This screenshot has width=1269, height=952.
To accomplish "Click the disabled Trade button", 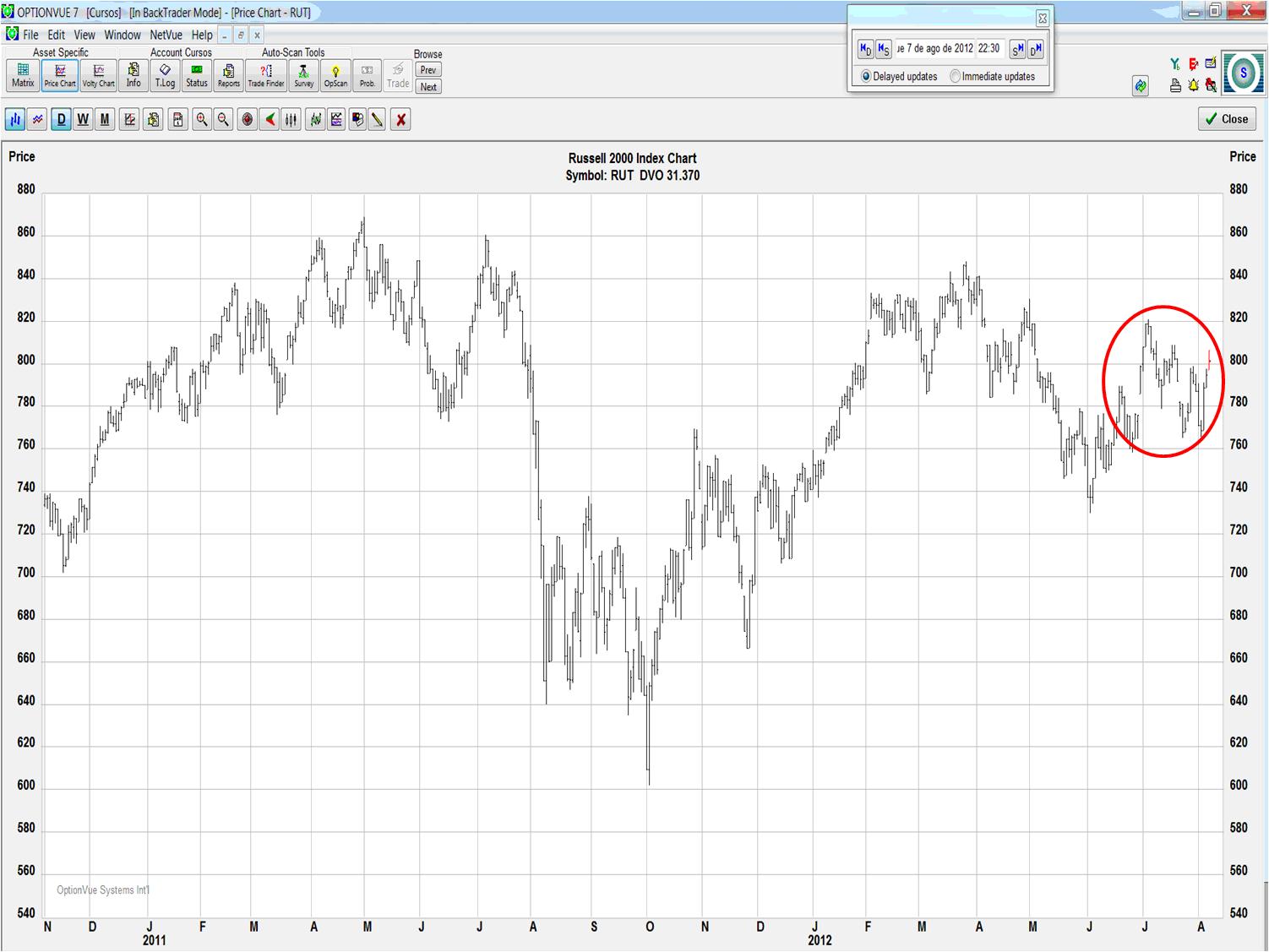I will point(398,75).
